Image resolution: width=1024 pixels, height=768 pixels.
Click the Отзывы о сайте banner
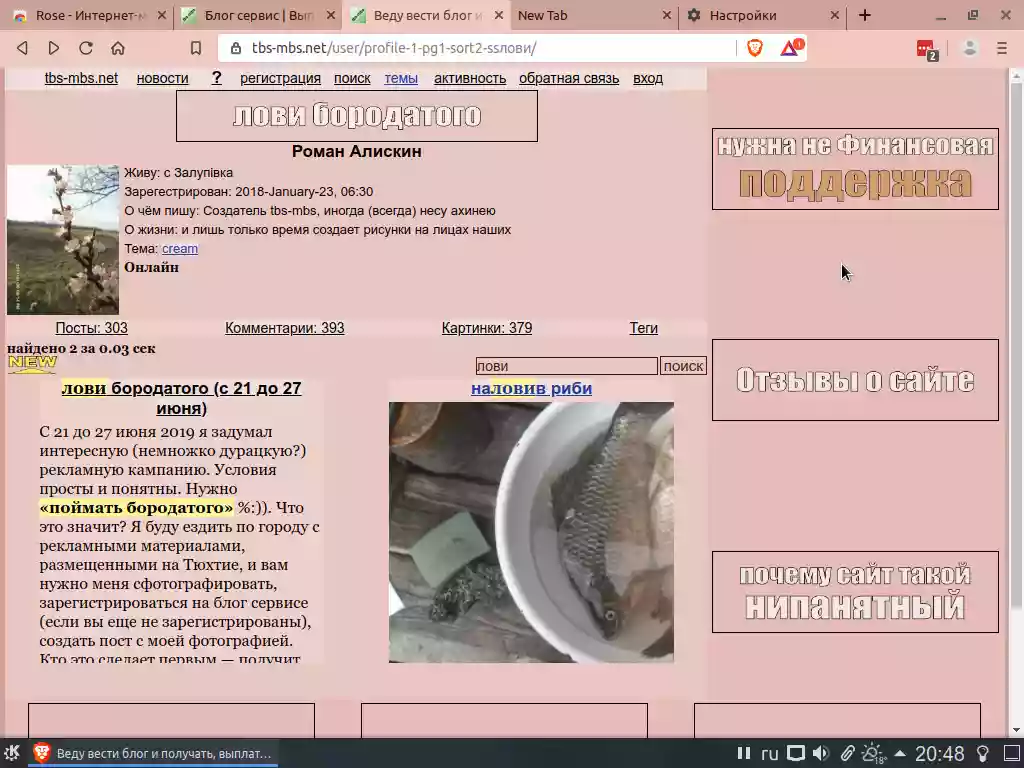[855, 380]
